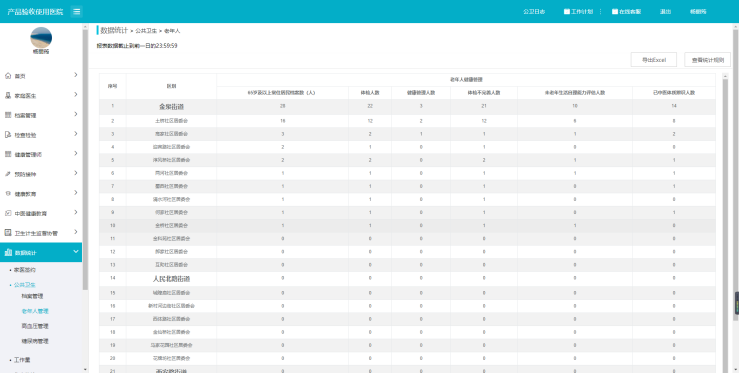Open the 公卫日志 header link
The height and width of the screenshot is (374, 740).
pyautogui.click(x=534, y=12)
